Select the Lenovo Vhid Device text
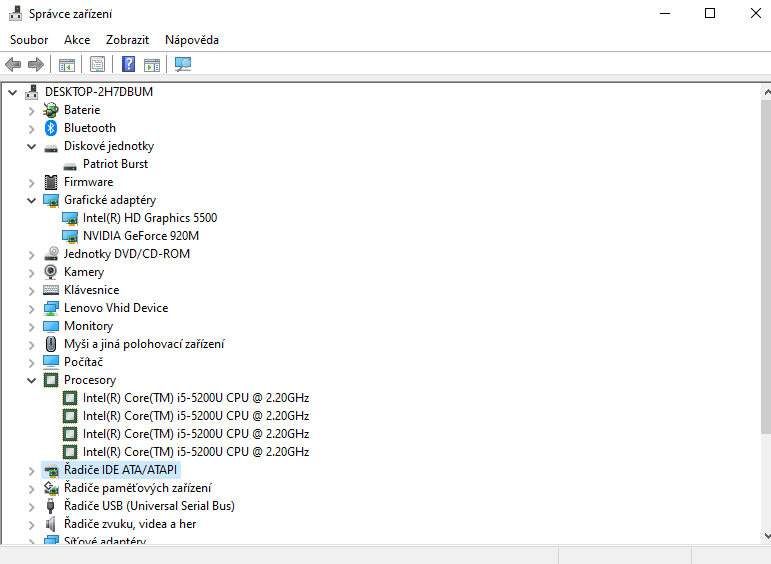771x564 pixels. click(116, 308)
